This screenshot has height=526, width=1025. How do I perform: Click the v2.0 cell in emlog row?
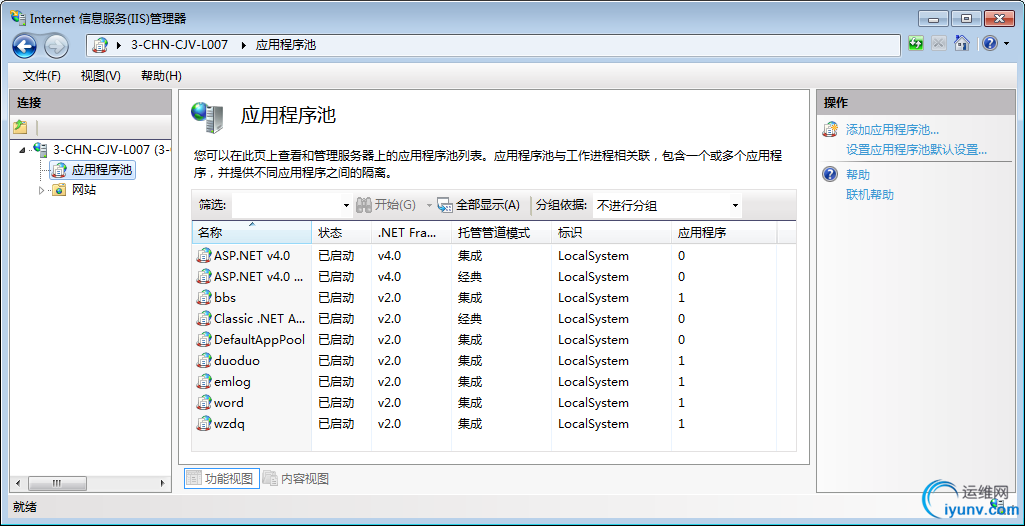click(389, 382)
